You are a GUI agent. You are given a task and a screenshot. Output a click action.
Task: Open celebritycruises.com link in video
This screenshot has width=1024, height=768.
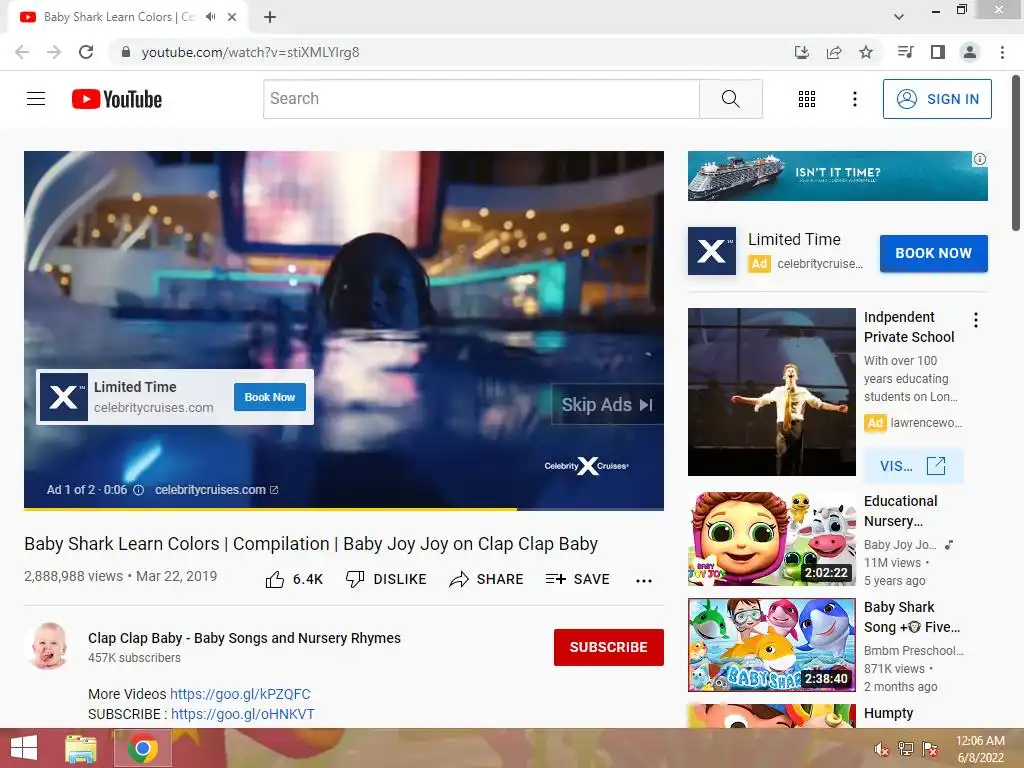[216, 490]
